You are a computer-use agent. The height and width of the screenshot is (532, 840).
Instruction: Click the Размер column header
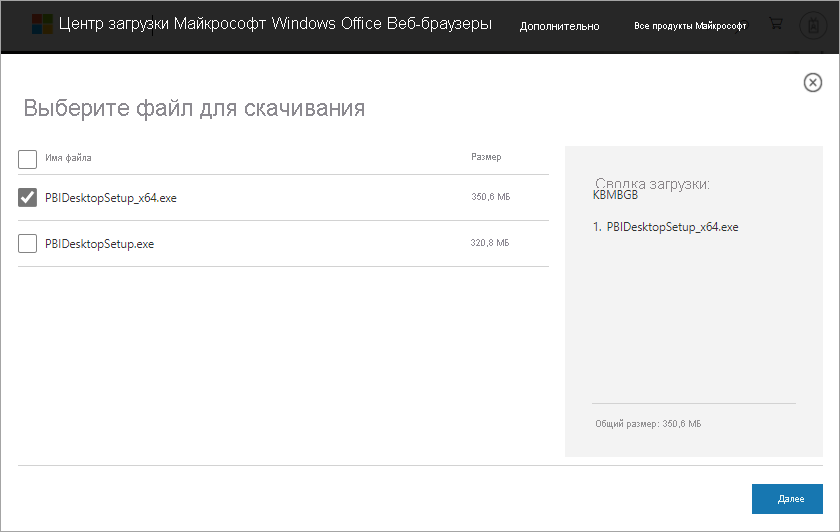(x=486, y=157)
